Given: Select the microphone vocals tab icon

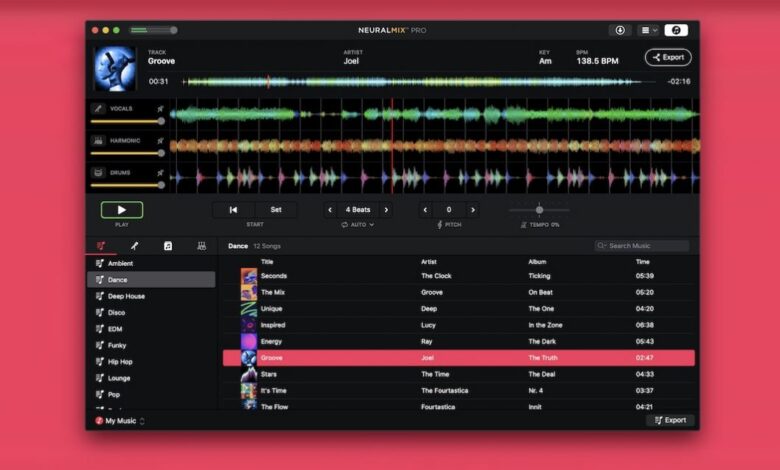Looking at the screenshot, I should click(134, 246).
